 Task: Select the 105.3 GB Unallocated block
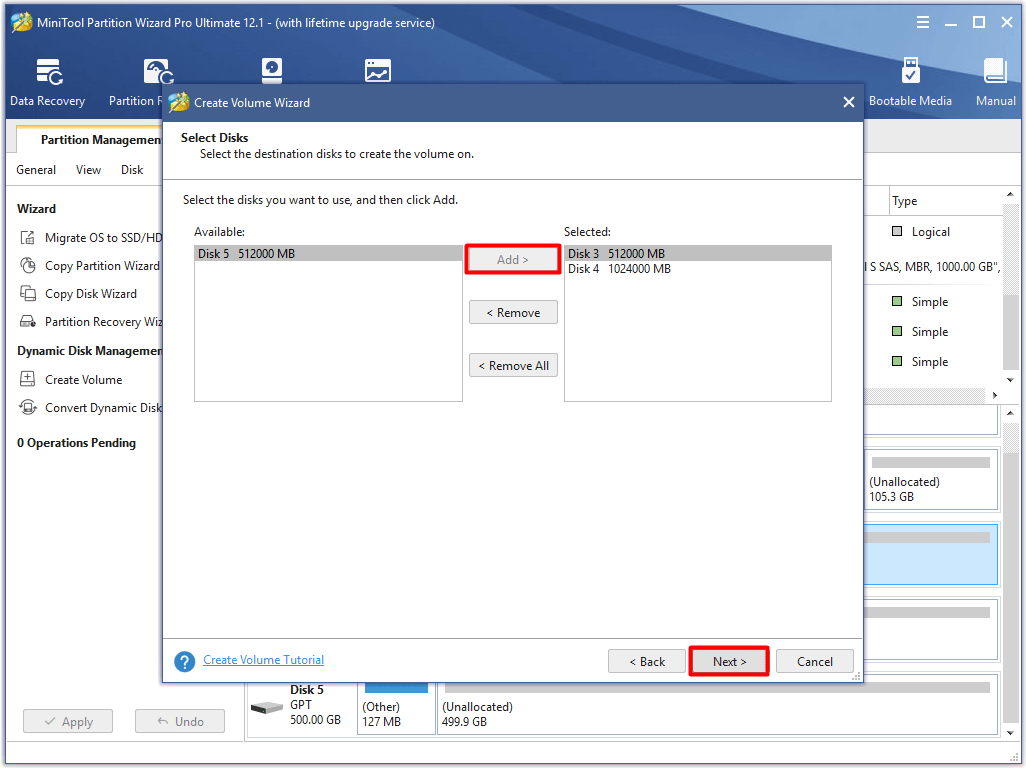tap(930, 480)
